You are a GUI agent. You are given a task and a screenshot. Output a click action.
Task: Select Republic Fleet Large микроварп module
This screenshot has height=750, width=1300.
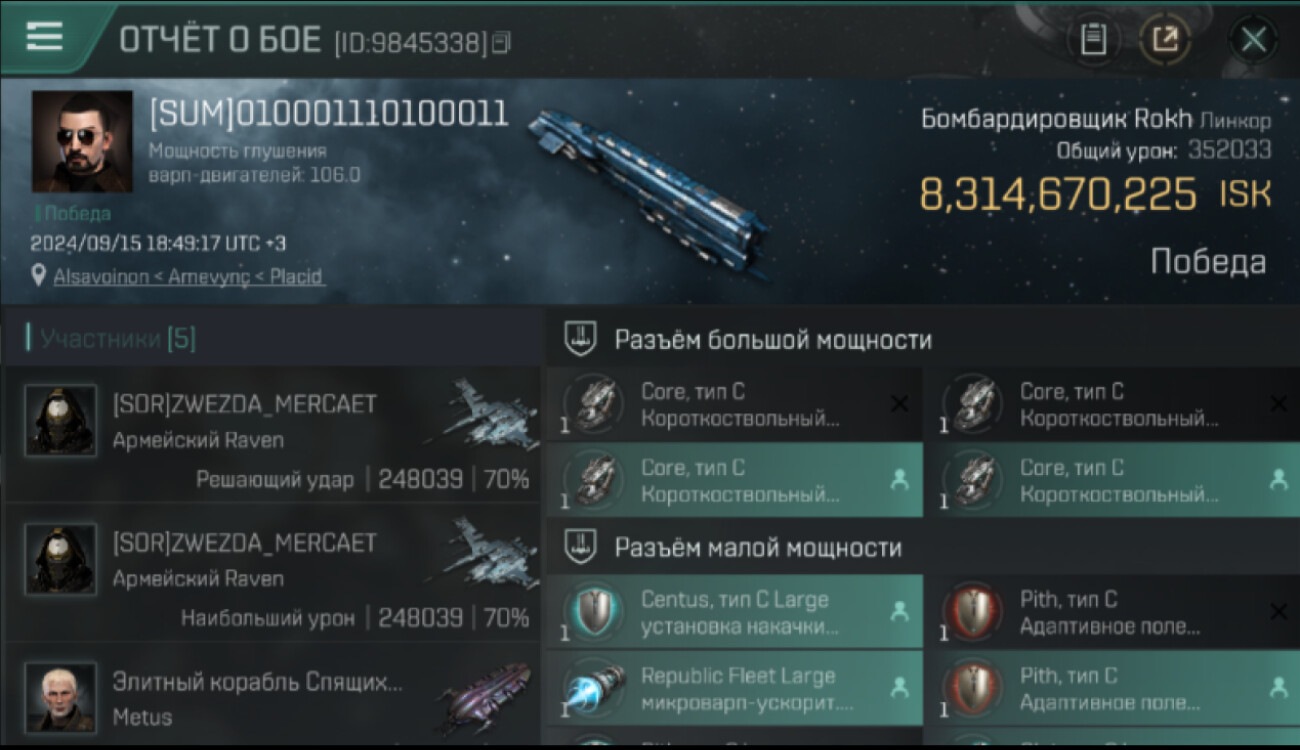[734, 688]
